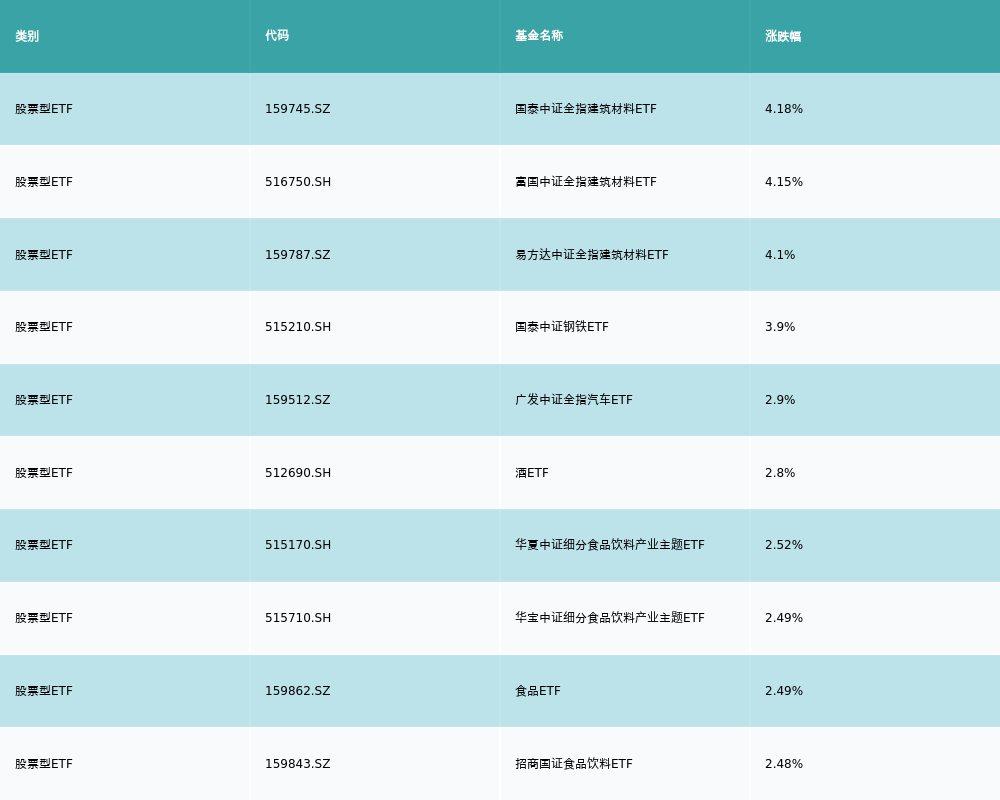The width and height of the screenshot is (1000, 800).
Task: Select code 515710.SH
Action: pyautogui.click(x=298, y=618)
